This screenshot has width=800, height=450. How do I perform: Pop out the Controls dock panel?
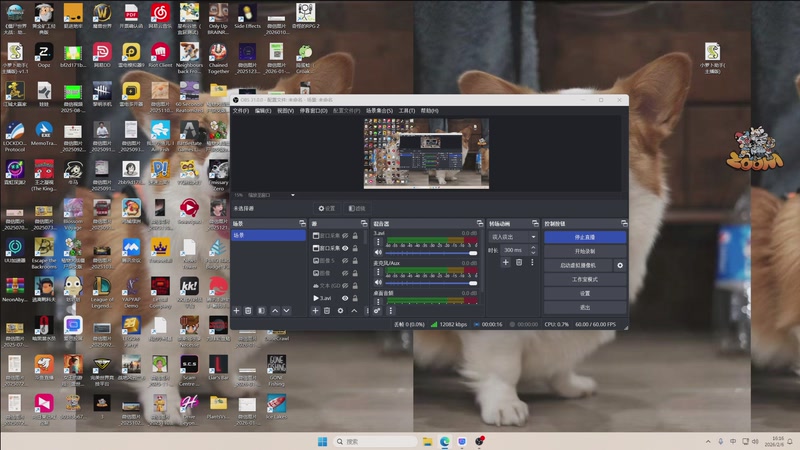pos(624,223)
